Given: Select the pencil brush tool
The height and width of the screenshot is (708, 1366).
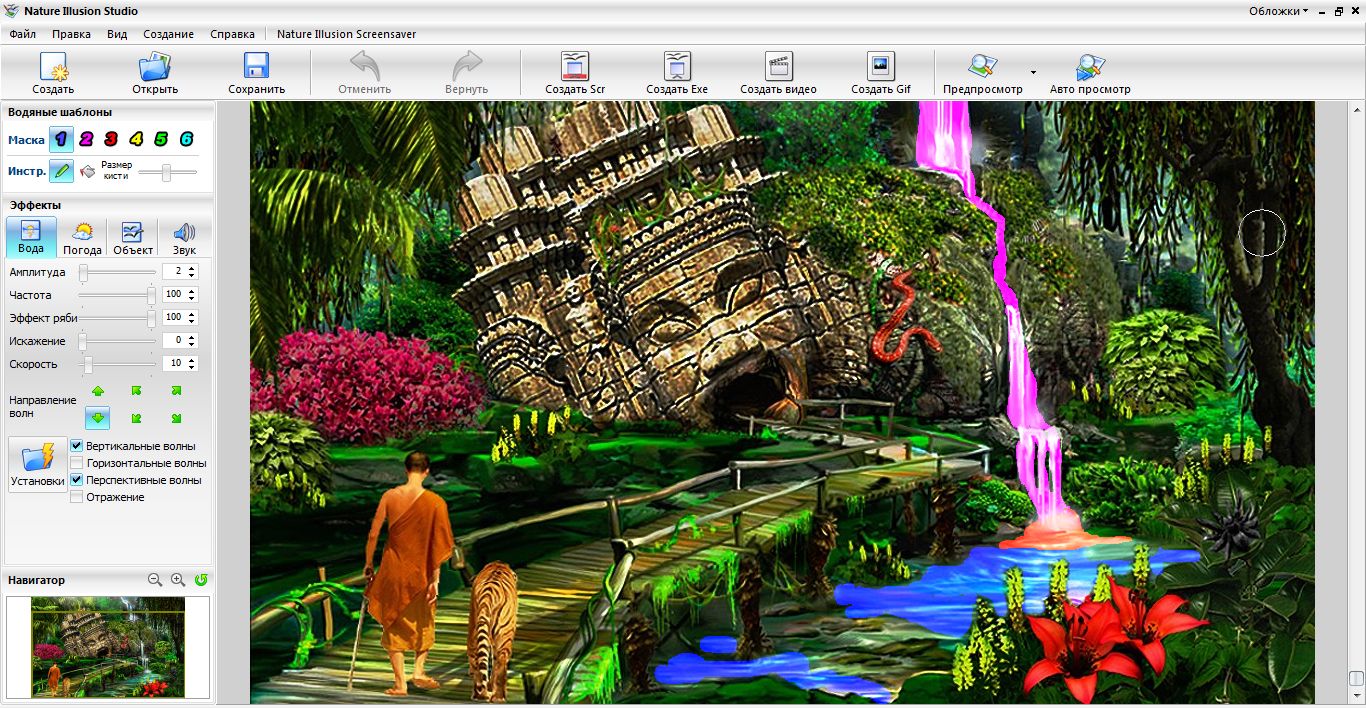Looking at the screenshot, I should point(62,171).
